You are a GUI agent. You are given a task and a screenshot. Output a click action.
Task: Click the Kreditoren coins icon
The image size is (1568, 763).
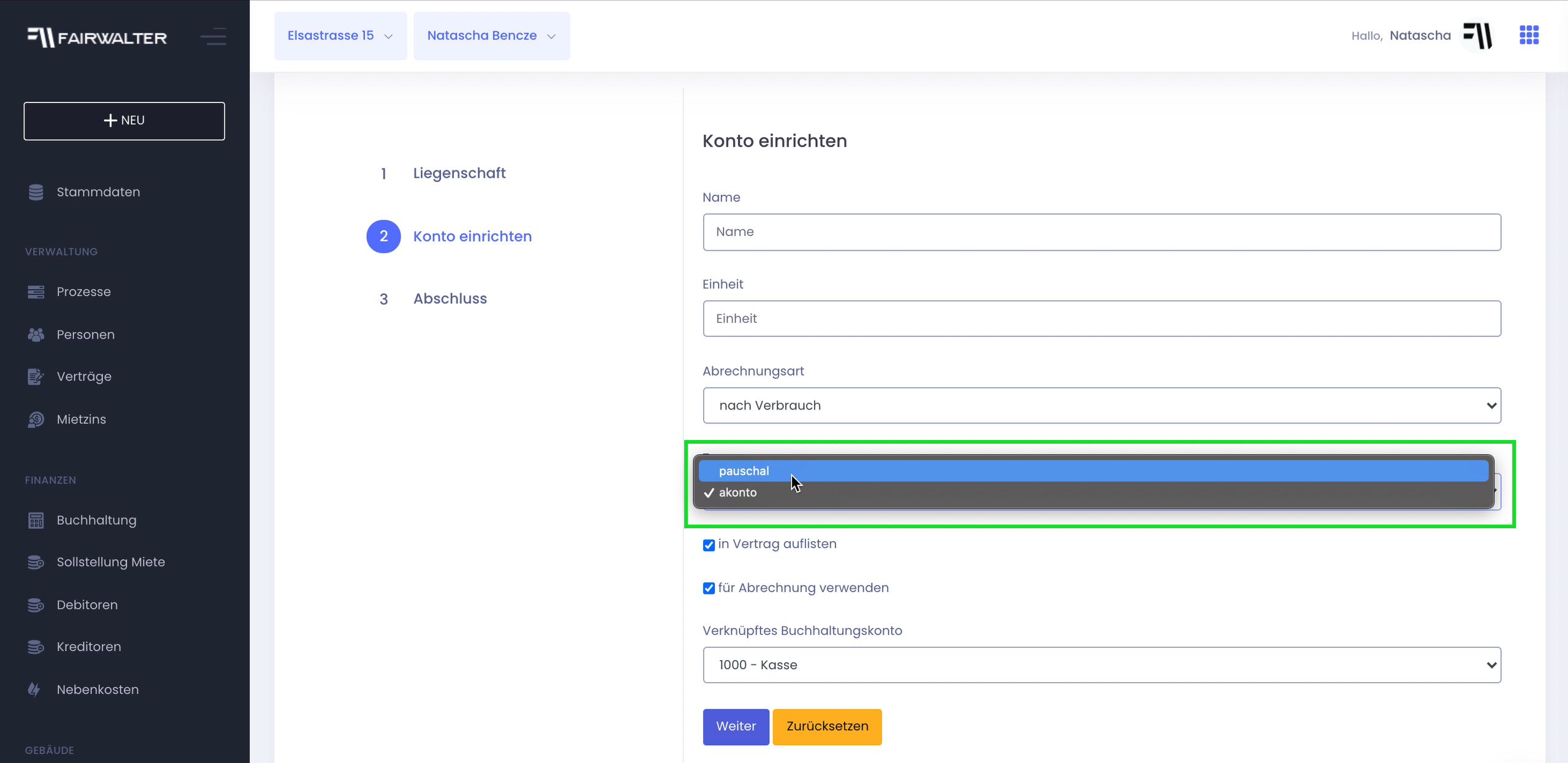pyautogui.click(x=36, y=647)
